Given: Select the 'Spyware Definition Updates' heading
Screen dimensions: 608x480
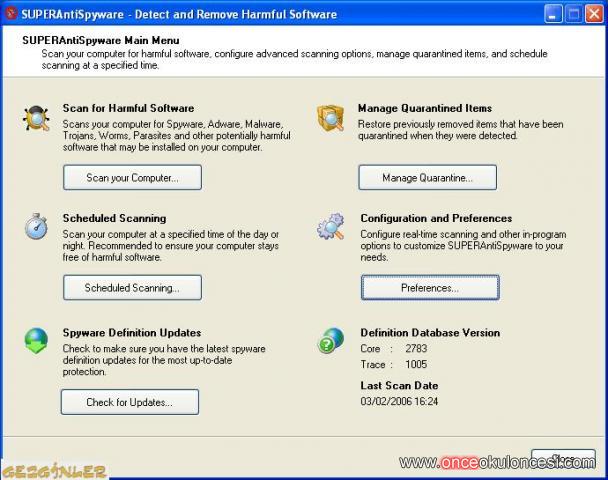Looking at the screenshot, I should pyautogui.click(x=132, y=333).
